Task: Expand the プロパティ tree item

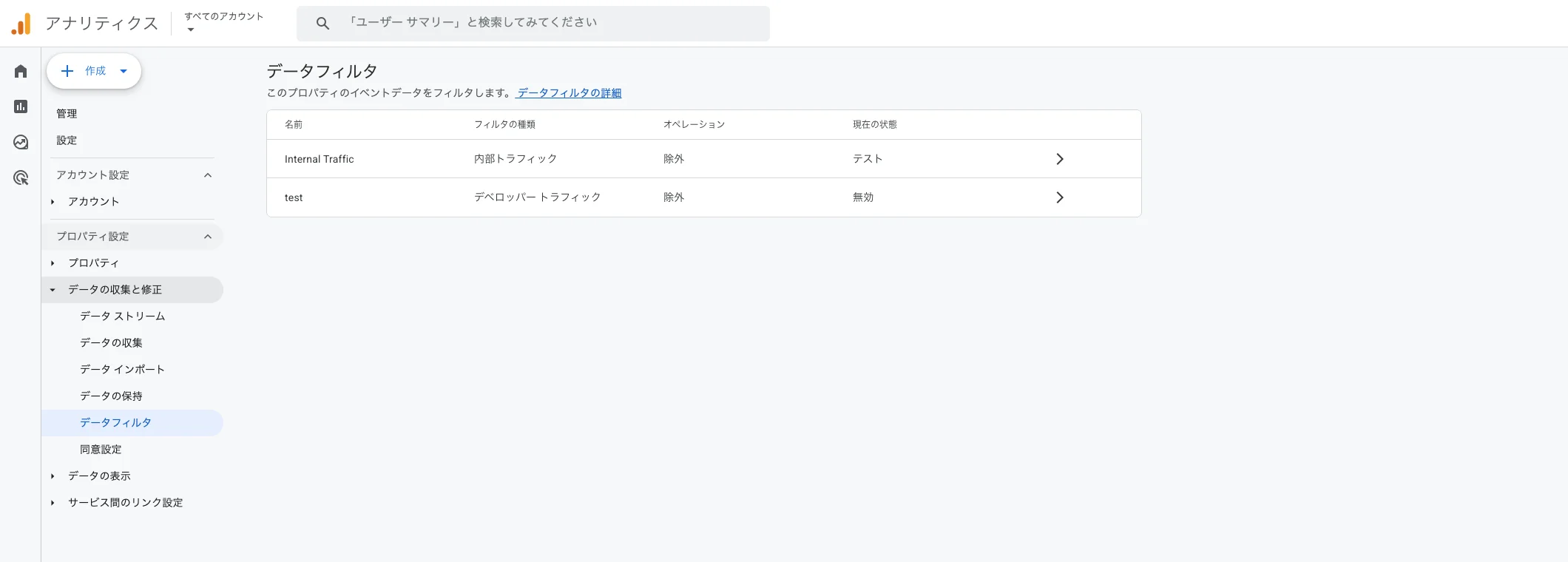Action: 53,263
